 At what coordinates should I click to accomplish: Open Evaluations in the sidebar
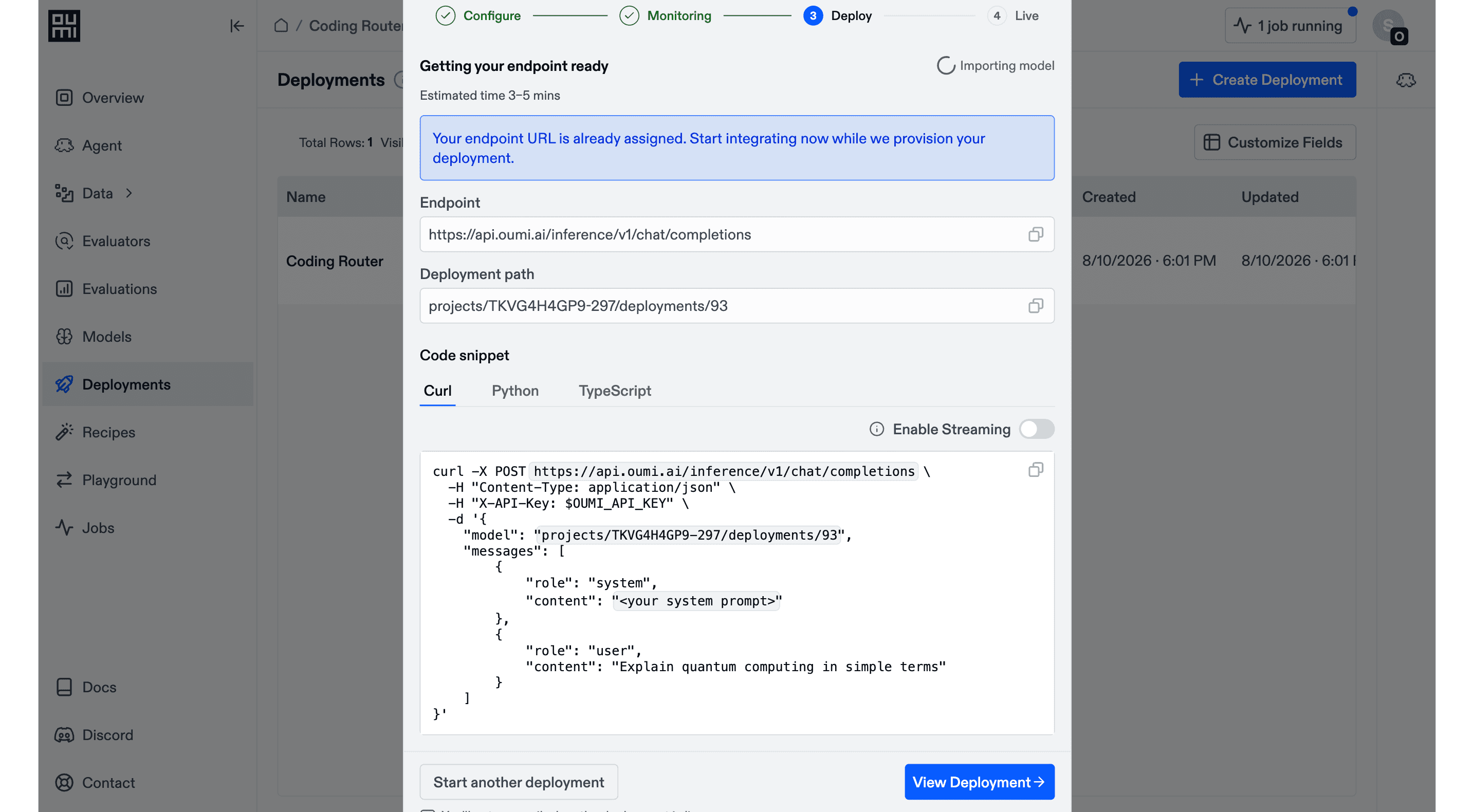(148, 289)
